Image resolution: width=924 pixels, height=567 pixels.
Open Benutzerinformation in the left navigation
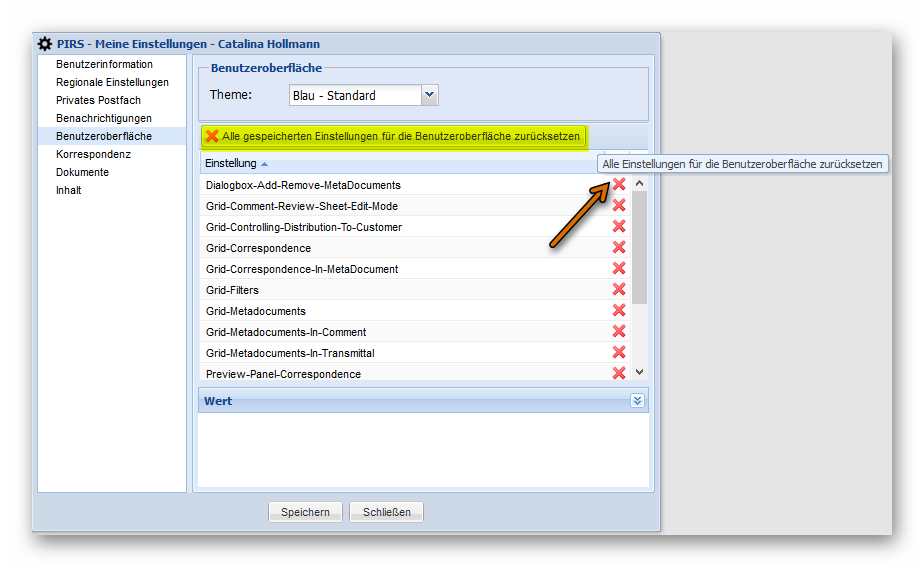click(104, 64)
